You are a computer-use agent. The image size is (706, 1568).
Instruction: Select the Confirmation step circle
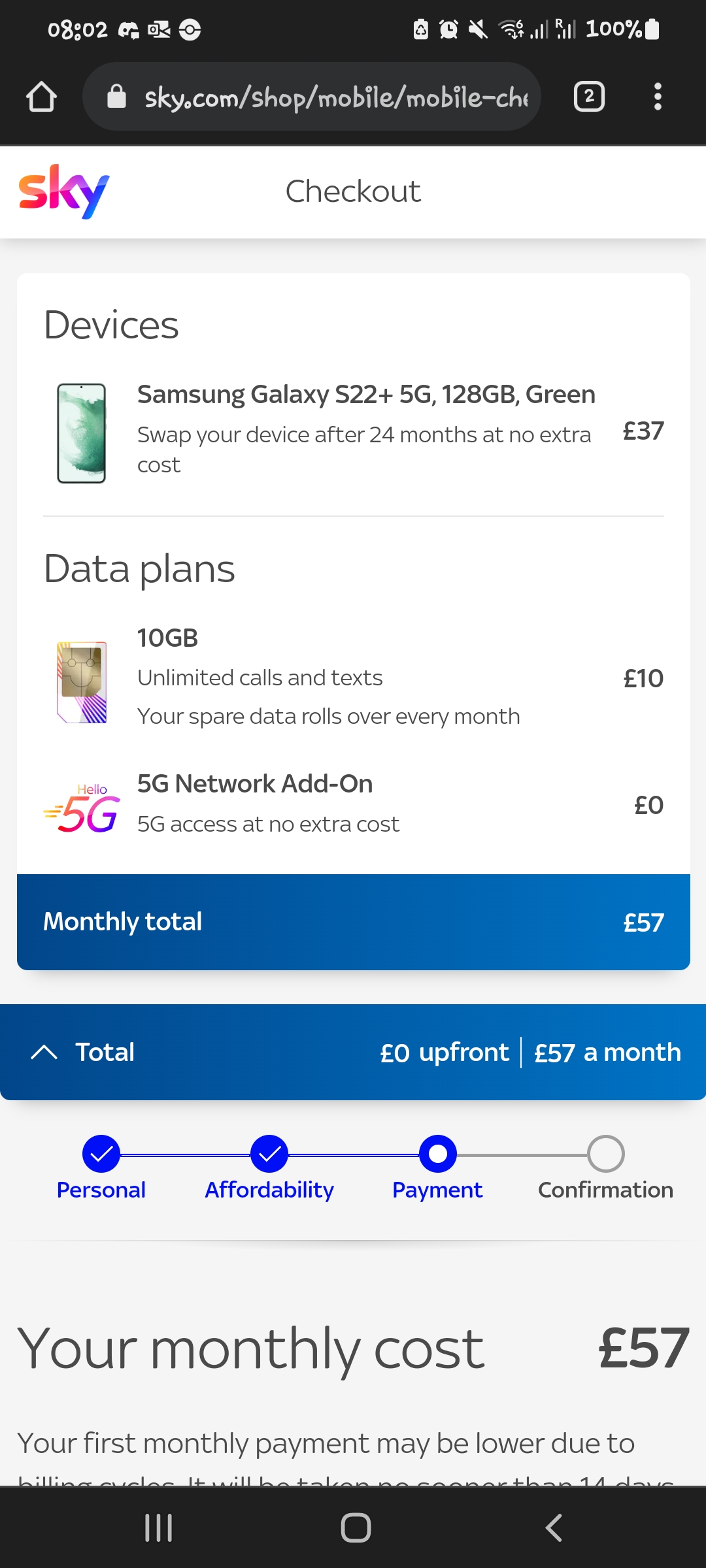[x=605, y=1154]
